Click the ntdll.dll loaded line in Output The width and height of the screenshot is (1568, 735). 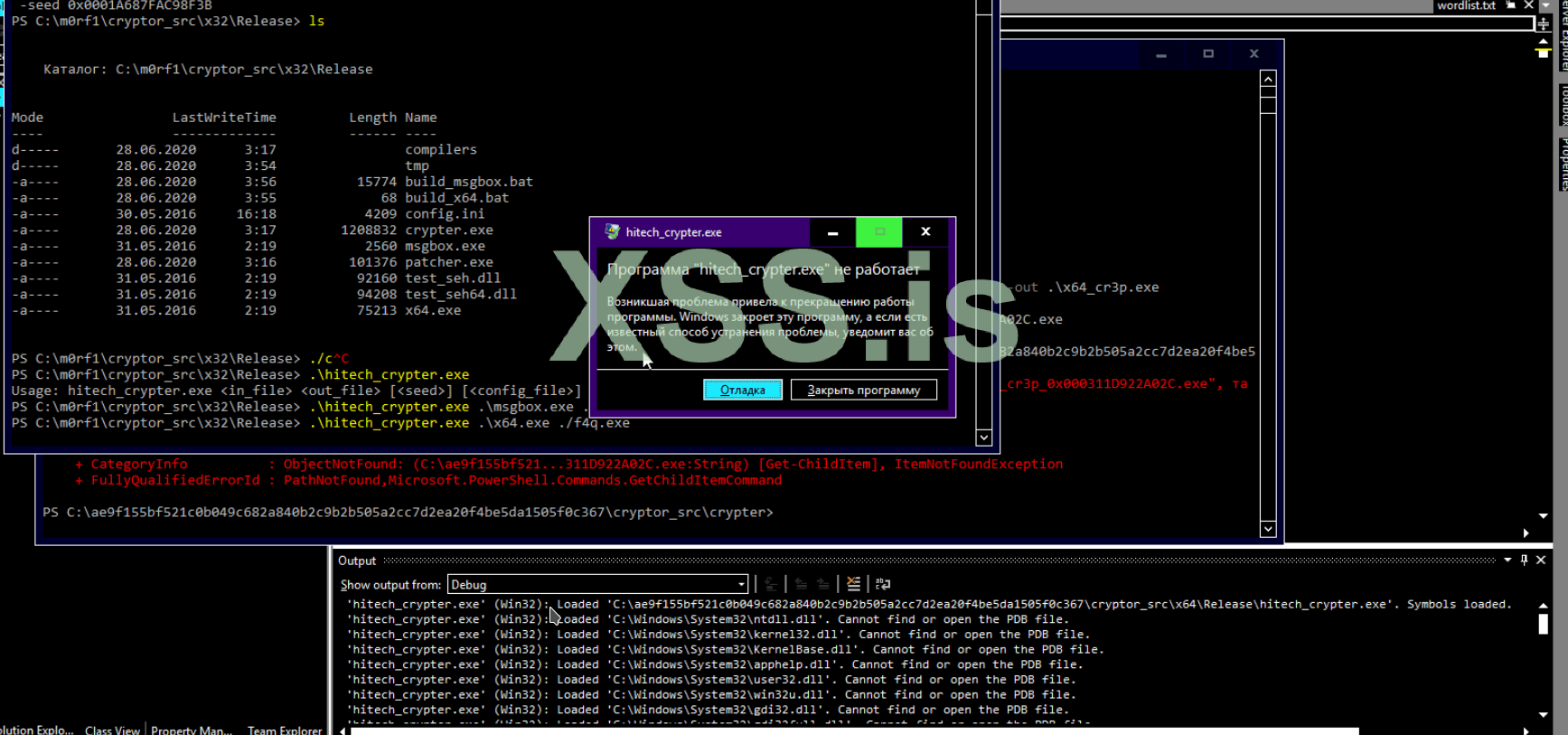[x=708, y=619]
